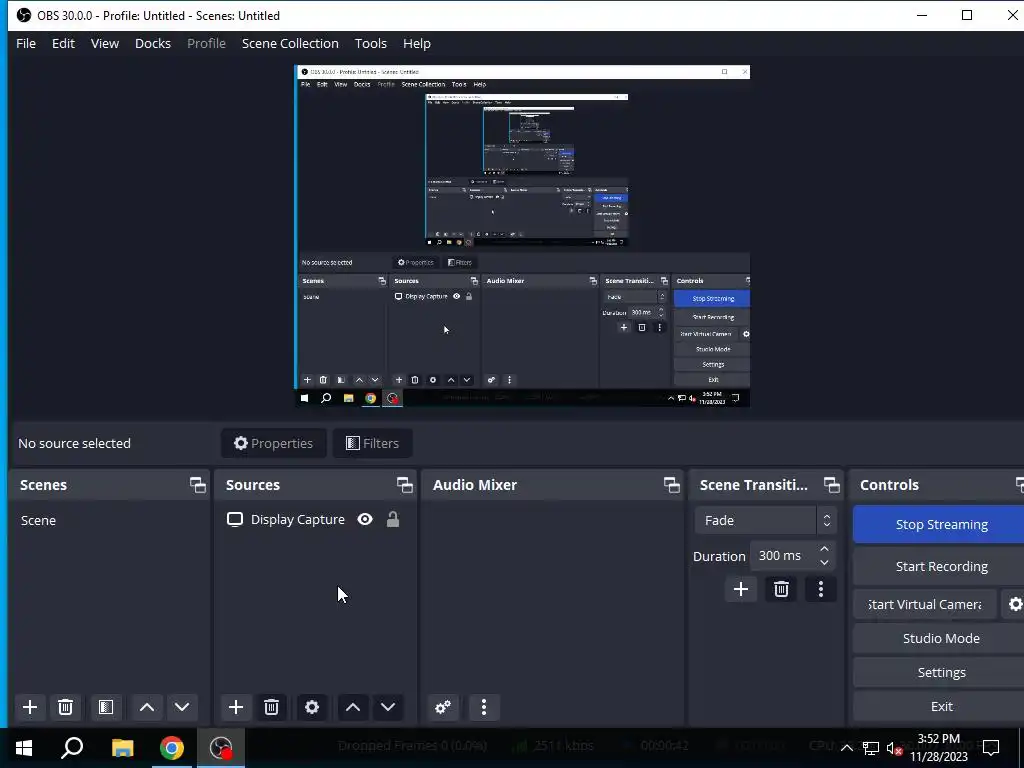Add a new scene with plus icon
Screen dimensions: 1024x768
point(29,707)
